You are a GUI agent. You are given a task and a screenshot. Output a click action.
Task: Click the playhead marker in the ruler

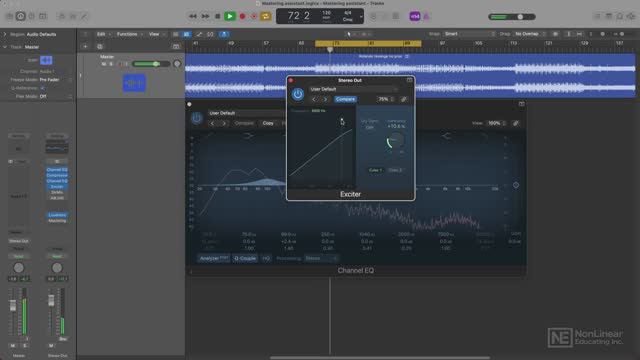[330, 49]
